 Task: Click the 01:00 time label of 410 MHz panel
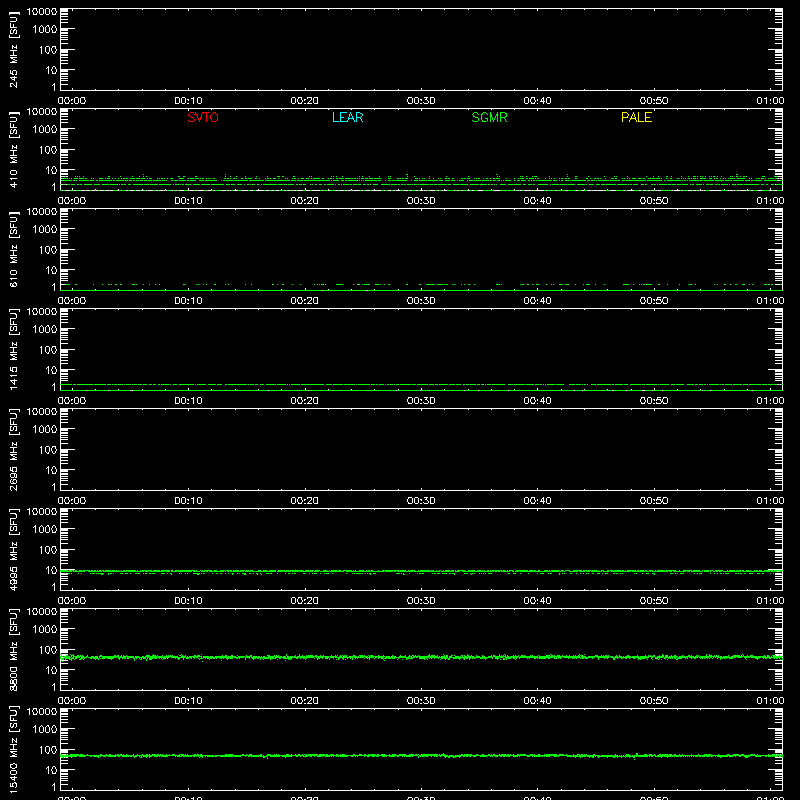tap(770, 201)
